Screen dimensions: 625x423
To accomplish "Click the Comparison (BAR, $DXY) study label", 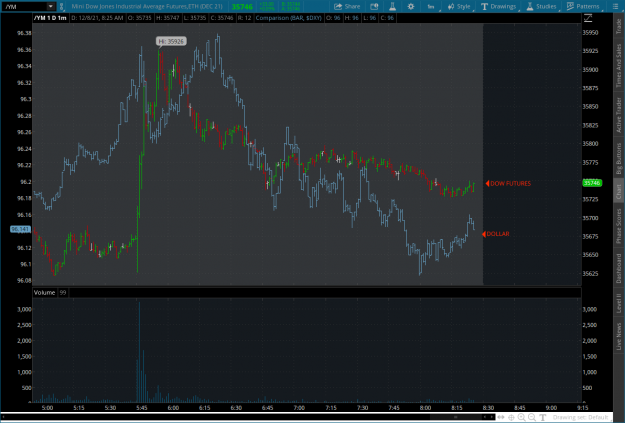I will coord(288,18).
